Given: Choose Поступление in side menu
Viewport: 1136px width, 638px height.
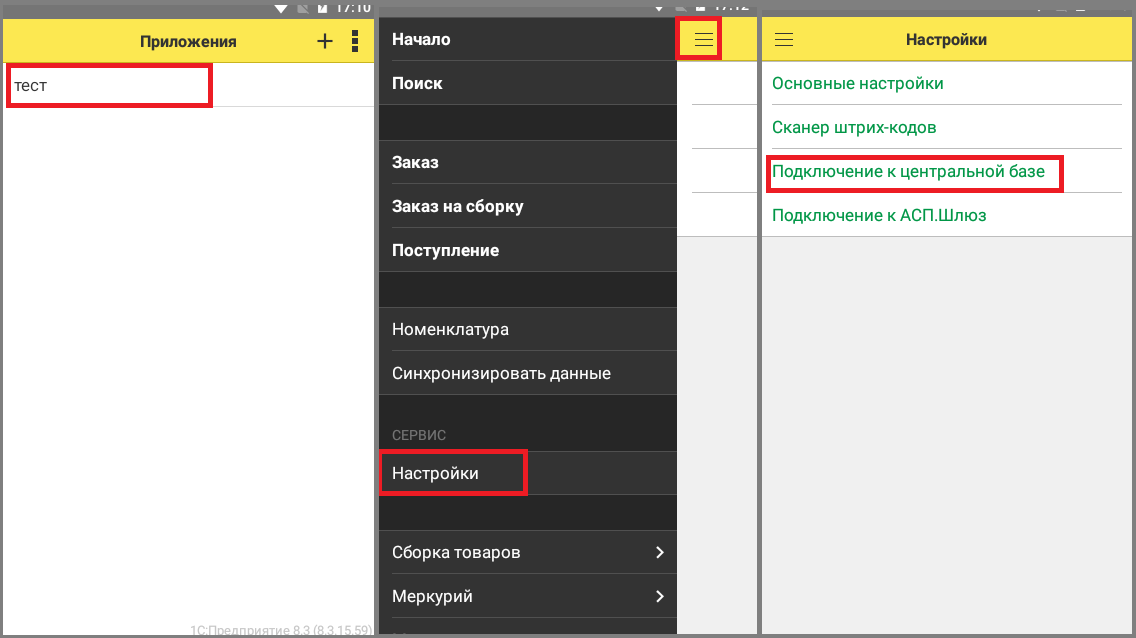Looking at the screenshot, I should point(527,251).
